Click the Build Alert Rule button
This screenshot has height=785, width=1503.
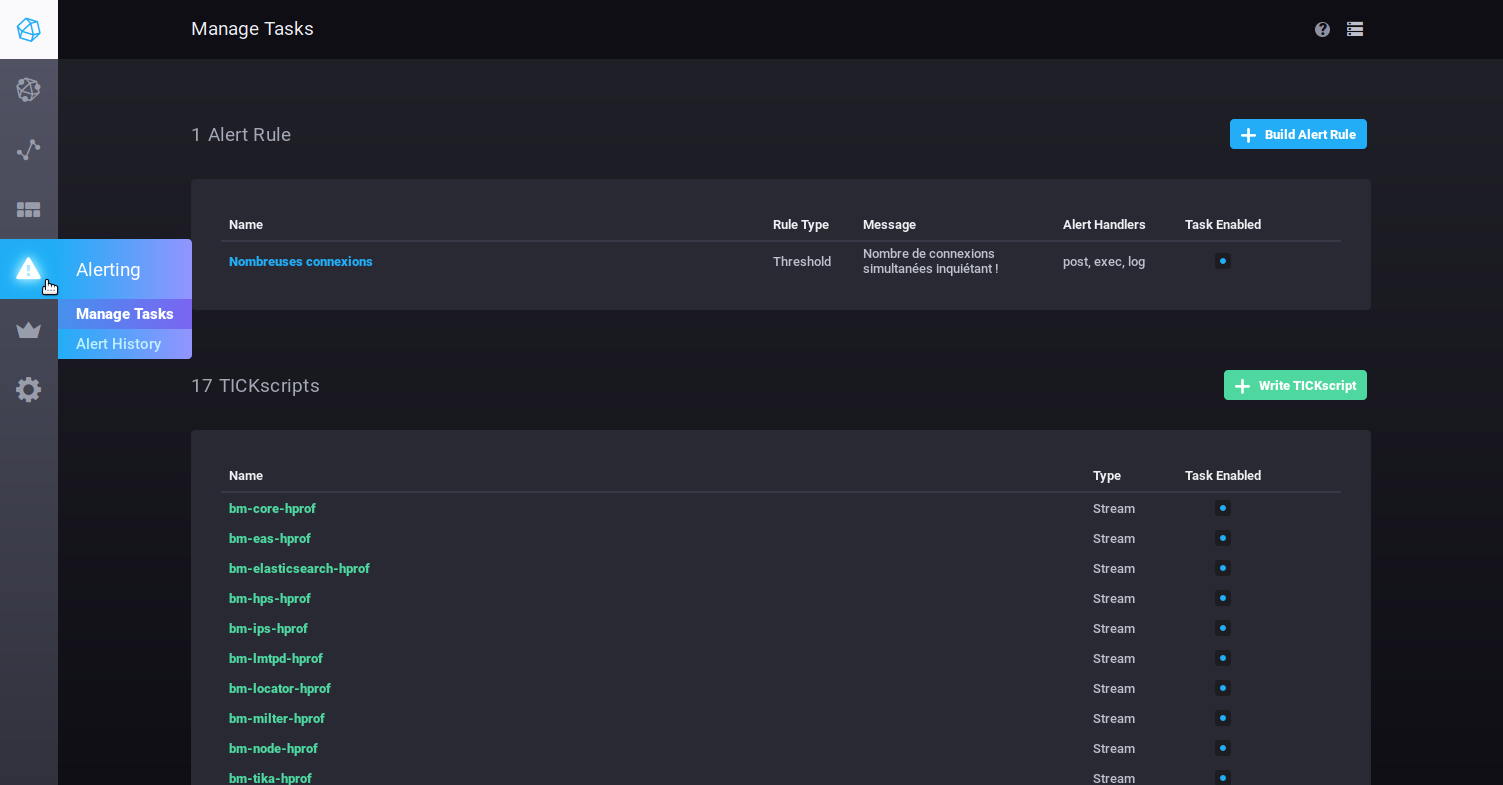coord(1297,134)
